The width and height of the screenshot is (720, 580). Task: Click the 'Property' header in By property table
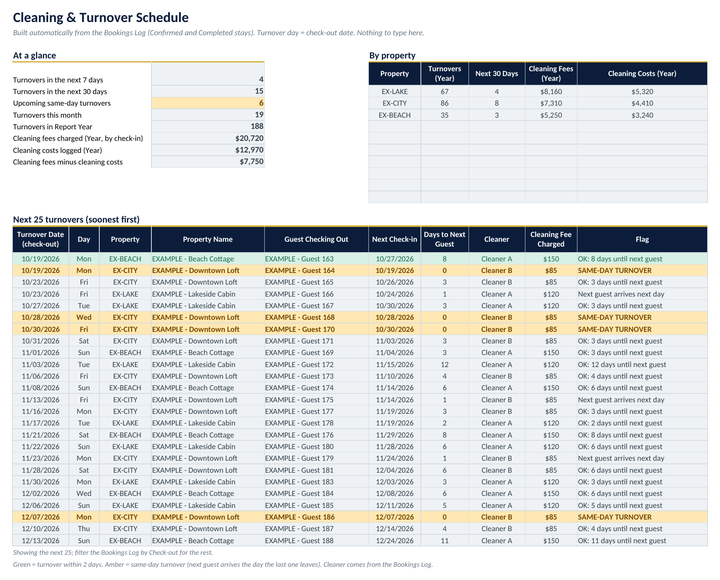pyautogui.click(x=394, y=73)
